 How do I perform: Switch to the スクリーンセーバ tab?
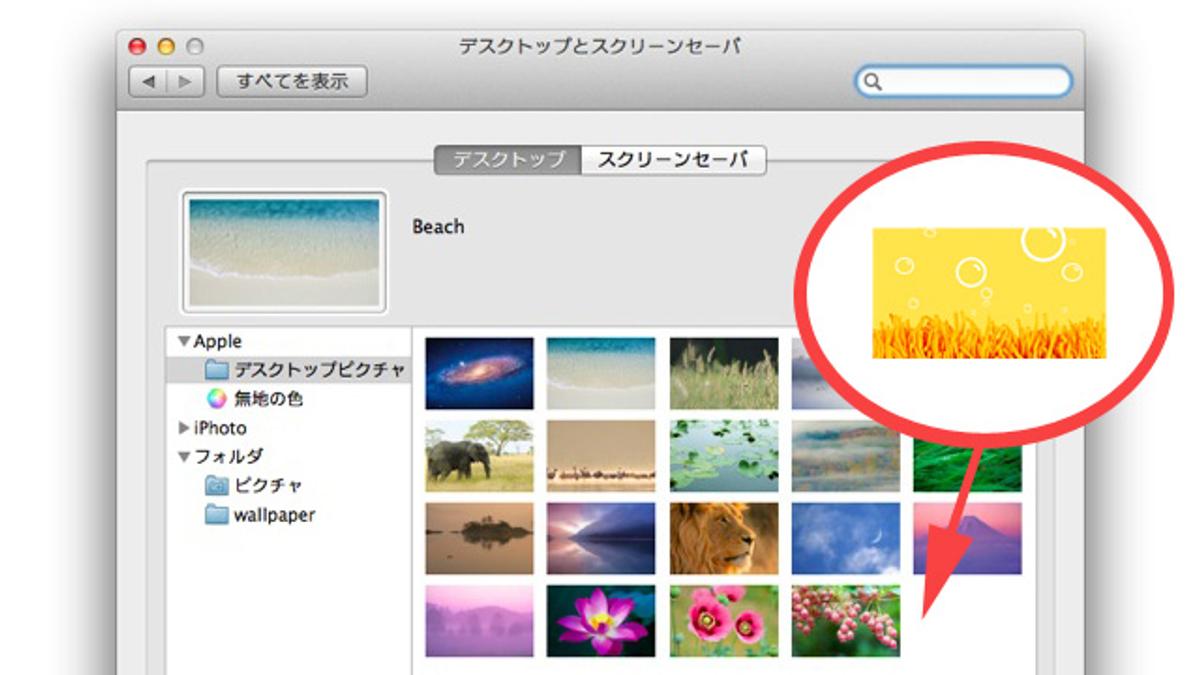(673, 160)
